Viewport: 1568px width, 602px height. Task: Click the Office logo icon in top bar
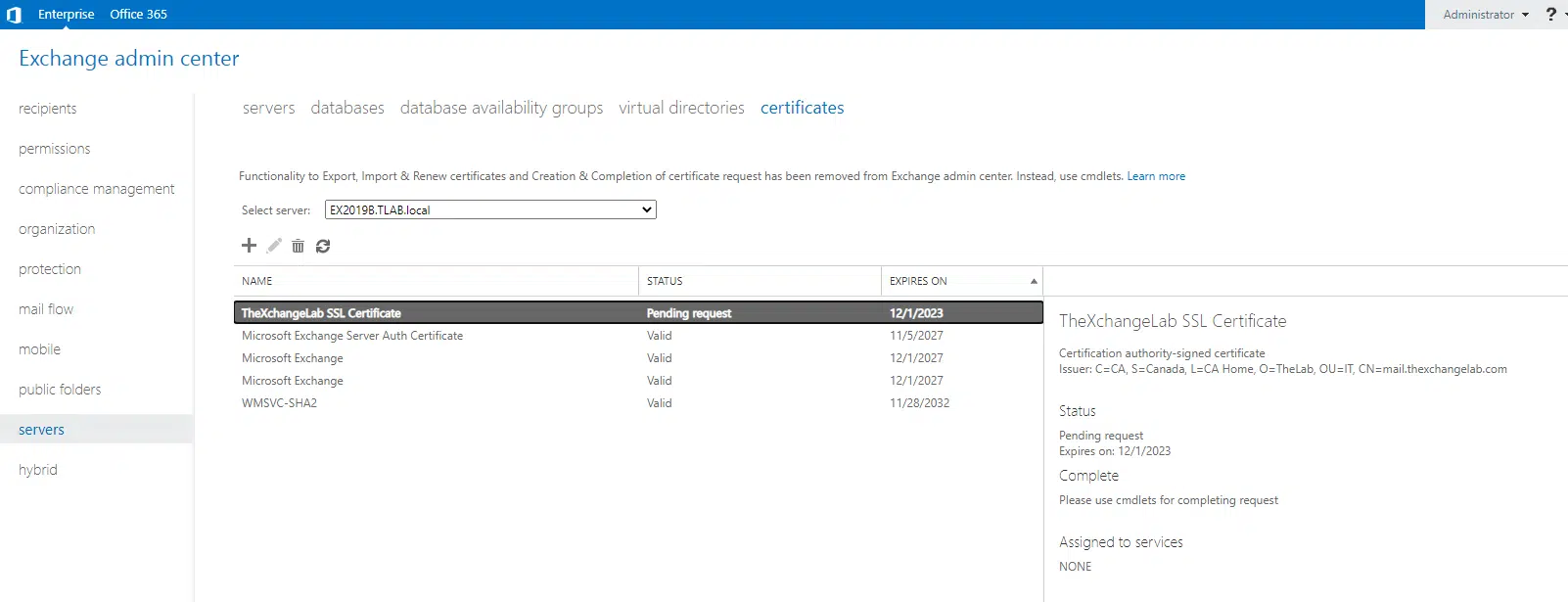tap(14, 15)
